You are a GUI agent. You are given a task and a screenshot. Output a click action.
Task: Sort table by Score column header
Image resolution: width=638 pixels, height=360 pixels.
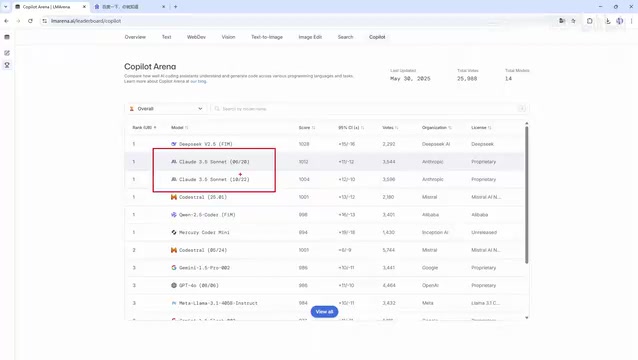tap(307, 128)
